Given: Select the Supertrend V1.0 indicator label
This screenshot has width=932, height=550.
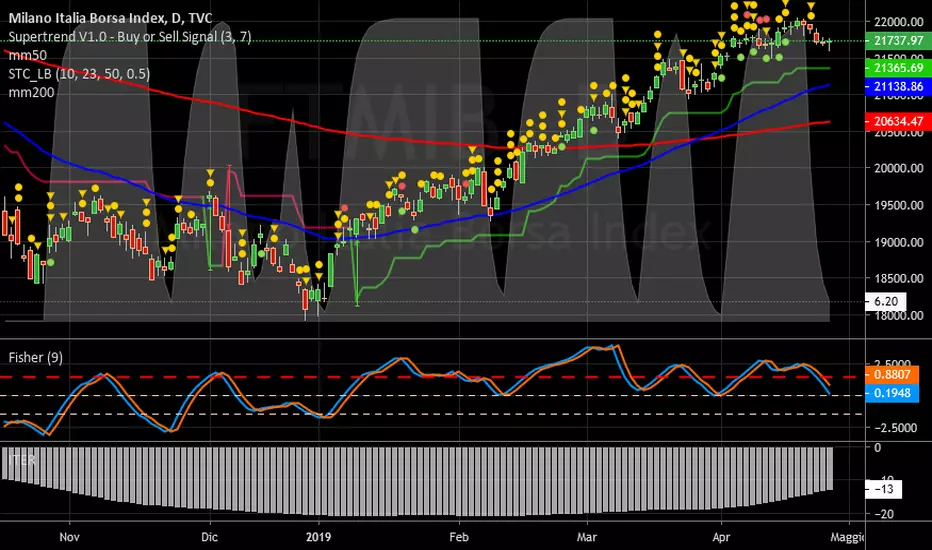Looking at the screenshot, I should click(130, 37).
